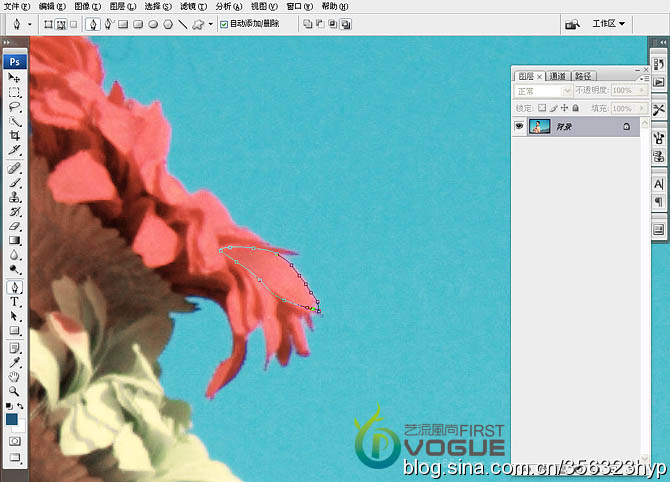The height and width of the screenshot is (482, 670).
Task: Switch to the 通道 tab
Action: click(557, 75)
